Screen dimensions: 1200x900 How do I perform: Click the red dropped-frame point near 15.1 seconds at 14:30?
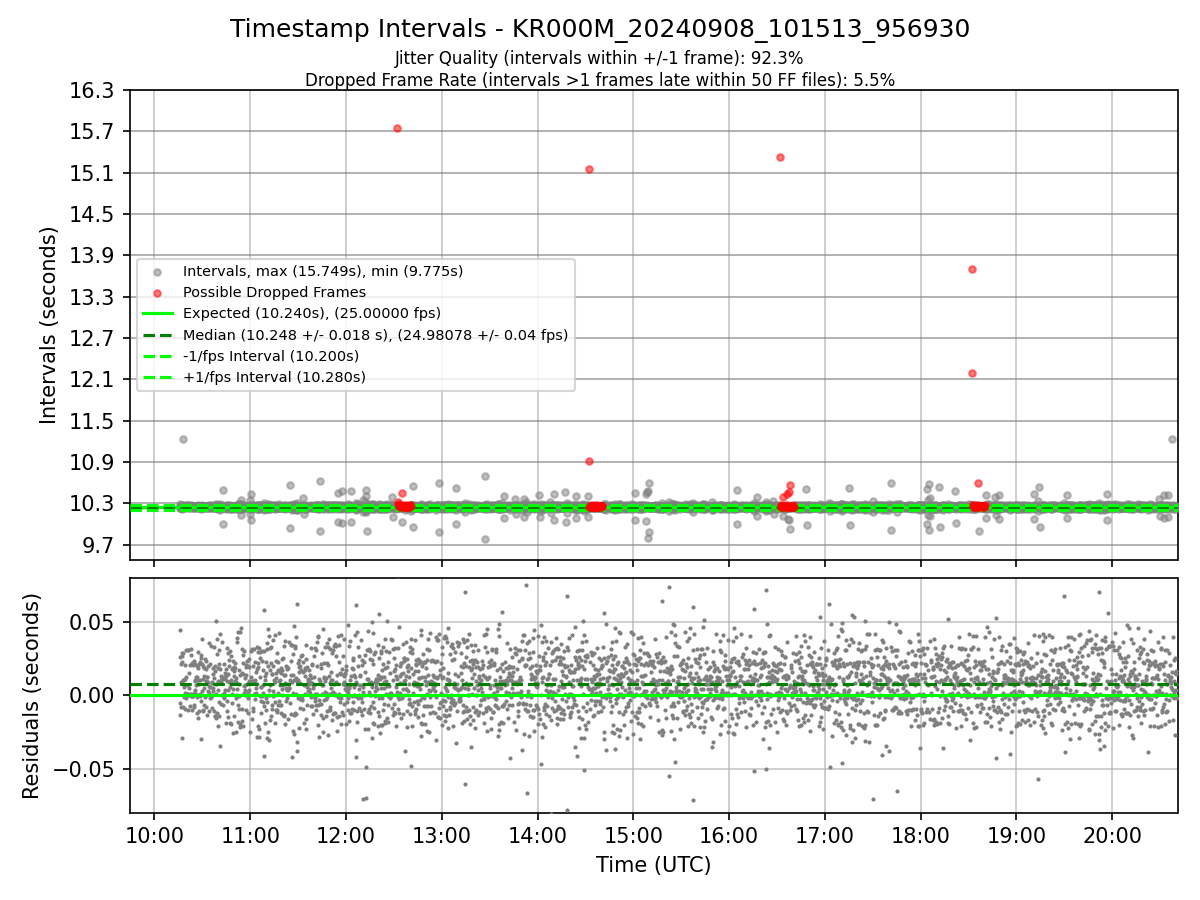589,169
